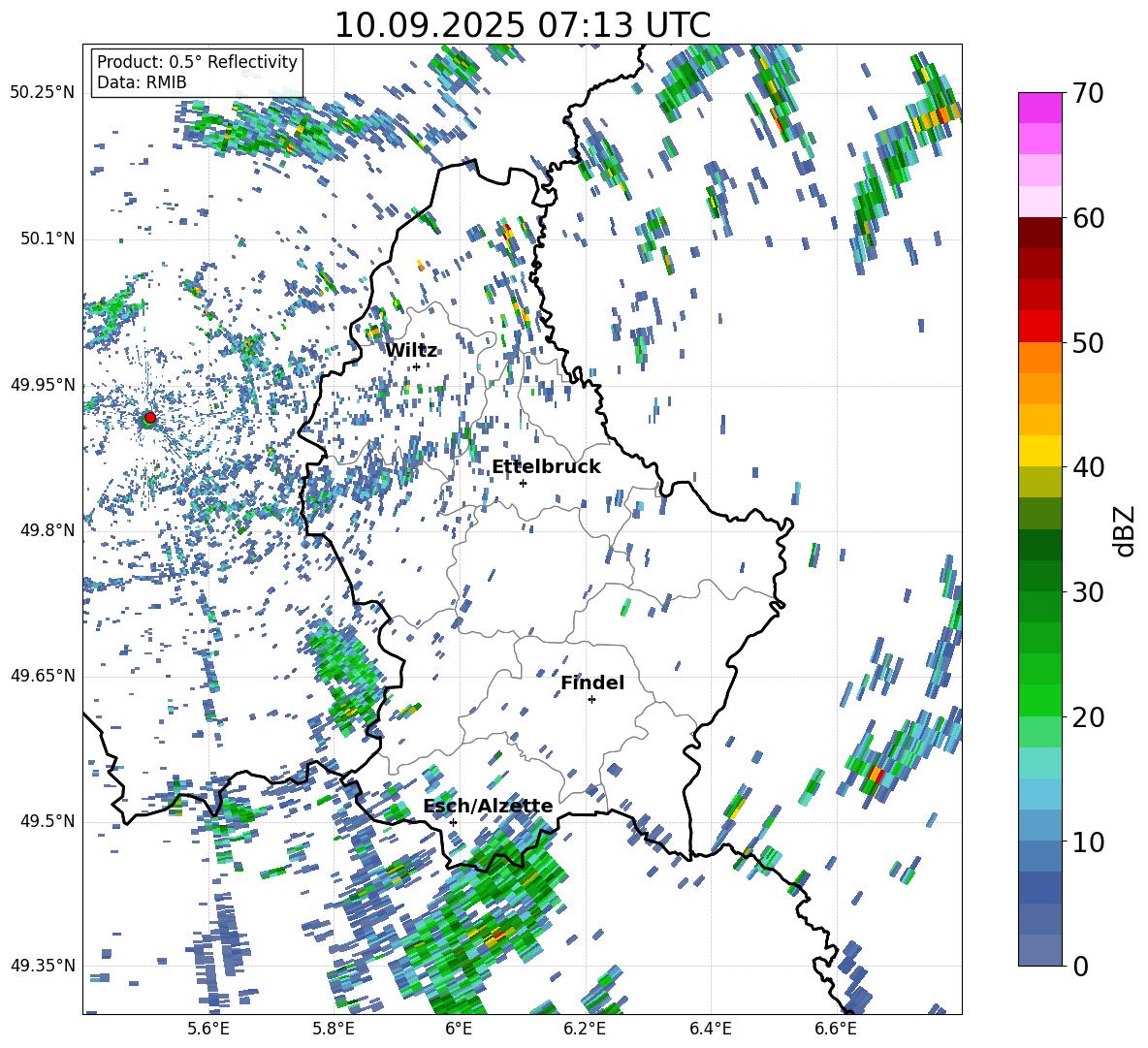The image size is (1148, 1048).
Task: Click the bright red swatch above 50
Action: point(1039,327)
